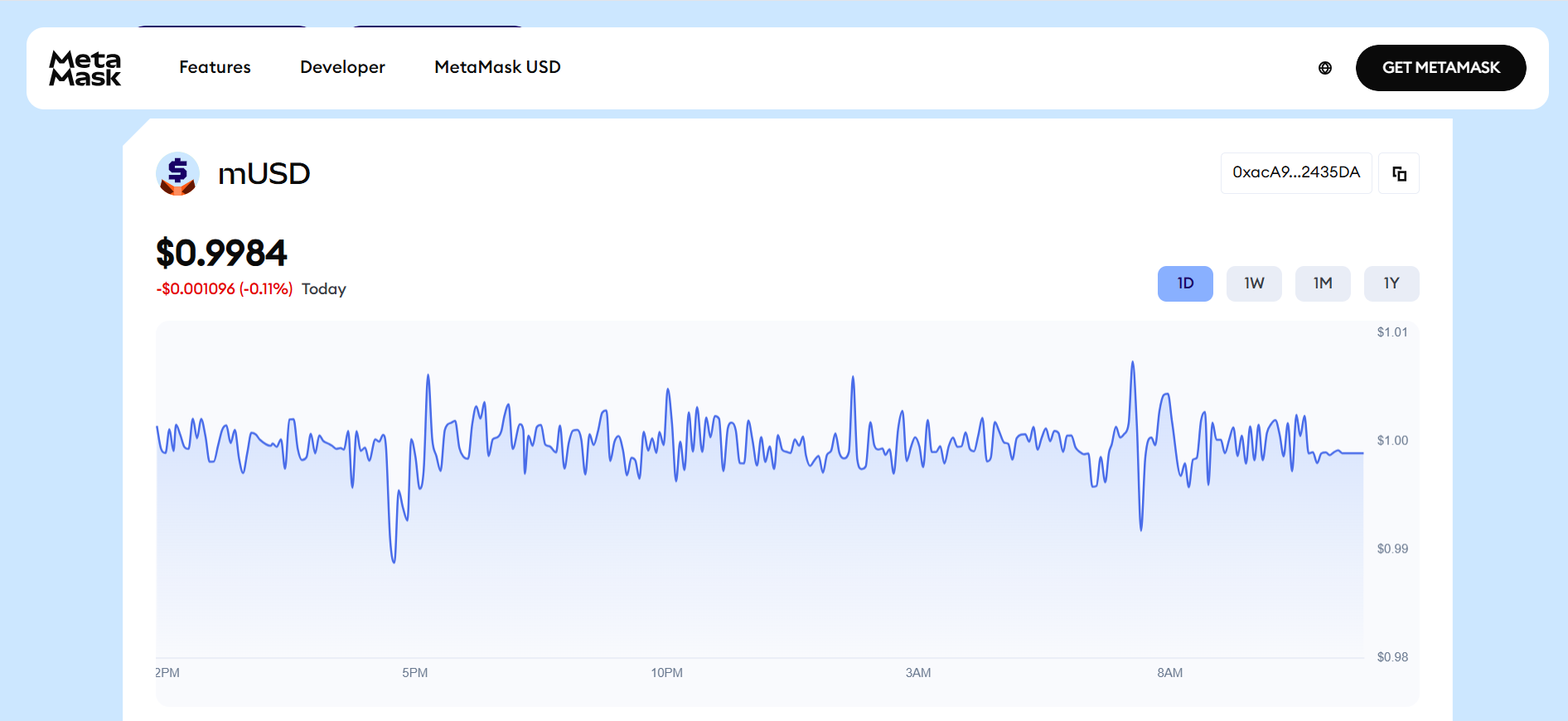Click the Today label beside price change
The height and width of the screenshot is (721, 1568).
(x=324, y=289)
